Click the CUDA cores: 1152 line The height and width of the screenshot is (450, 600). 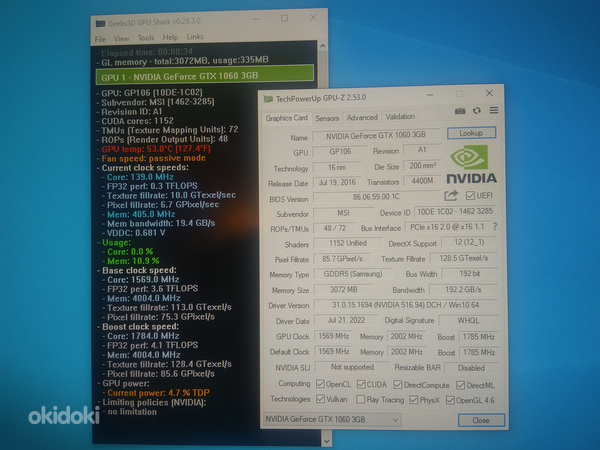[x=137, y=121]
